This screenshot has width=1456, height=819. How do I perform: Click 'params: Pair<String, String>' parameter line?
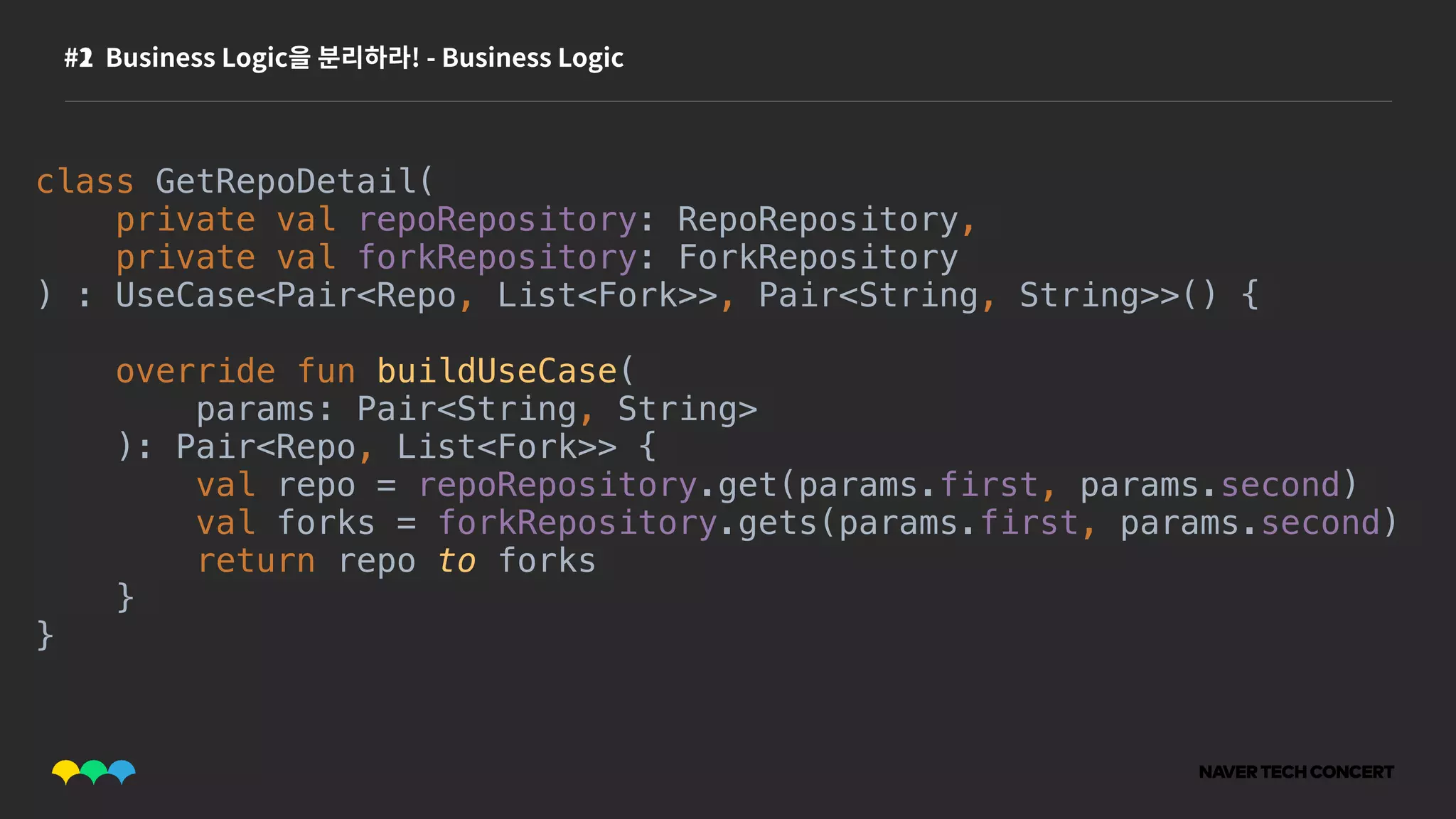(476, 410)
